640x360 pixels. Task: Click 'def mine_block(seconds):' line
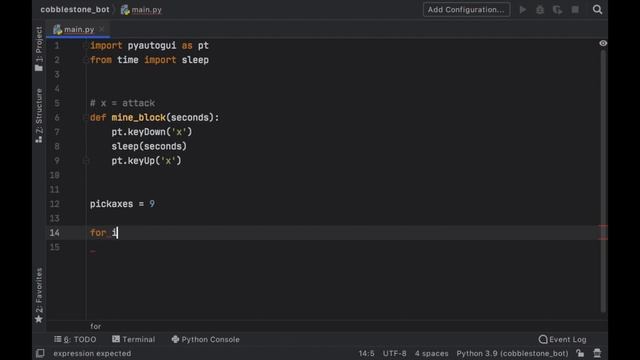click(x=154, y=118)
